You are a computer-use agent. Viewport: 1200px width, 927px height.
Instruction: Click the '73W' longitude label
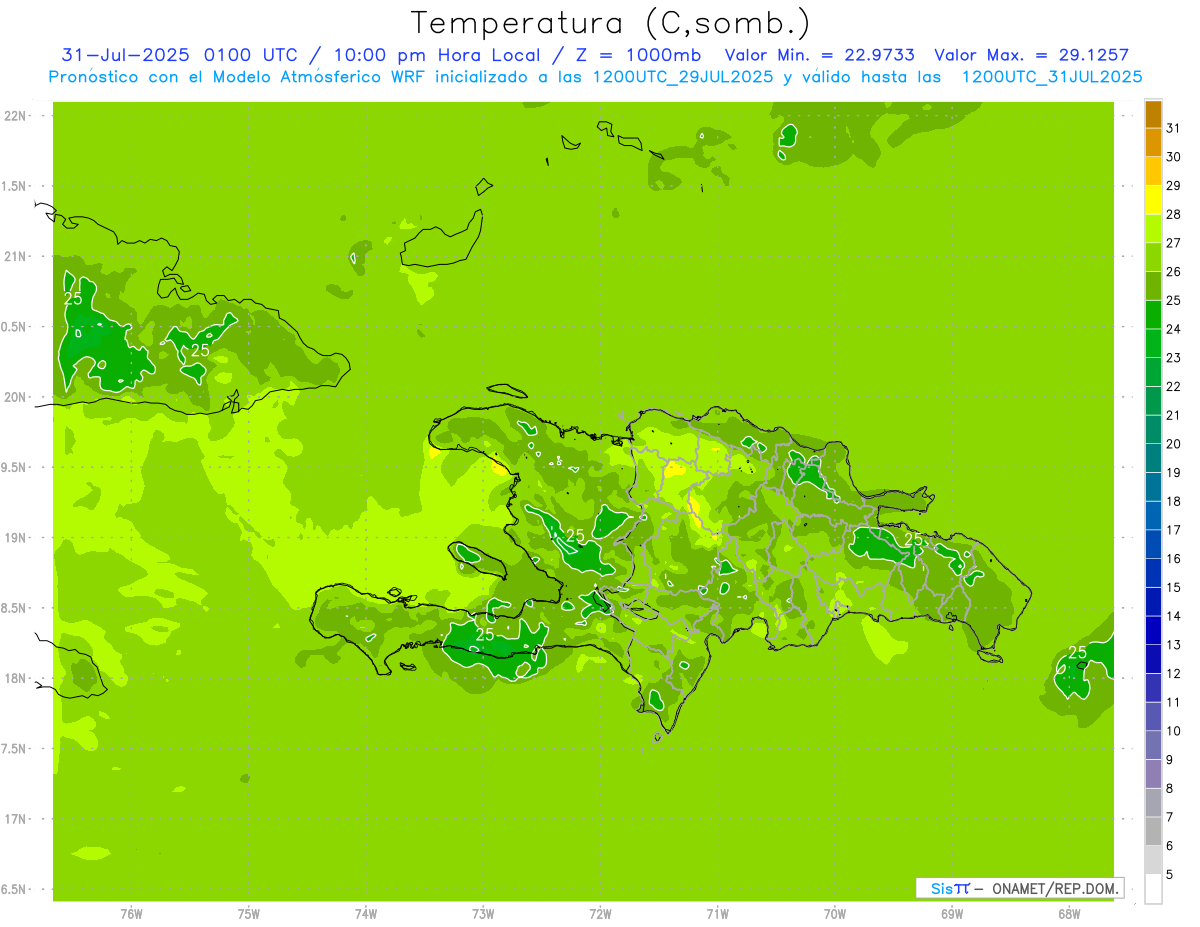pyautogui.click(x=483, y=913)
